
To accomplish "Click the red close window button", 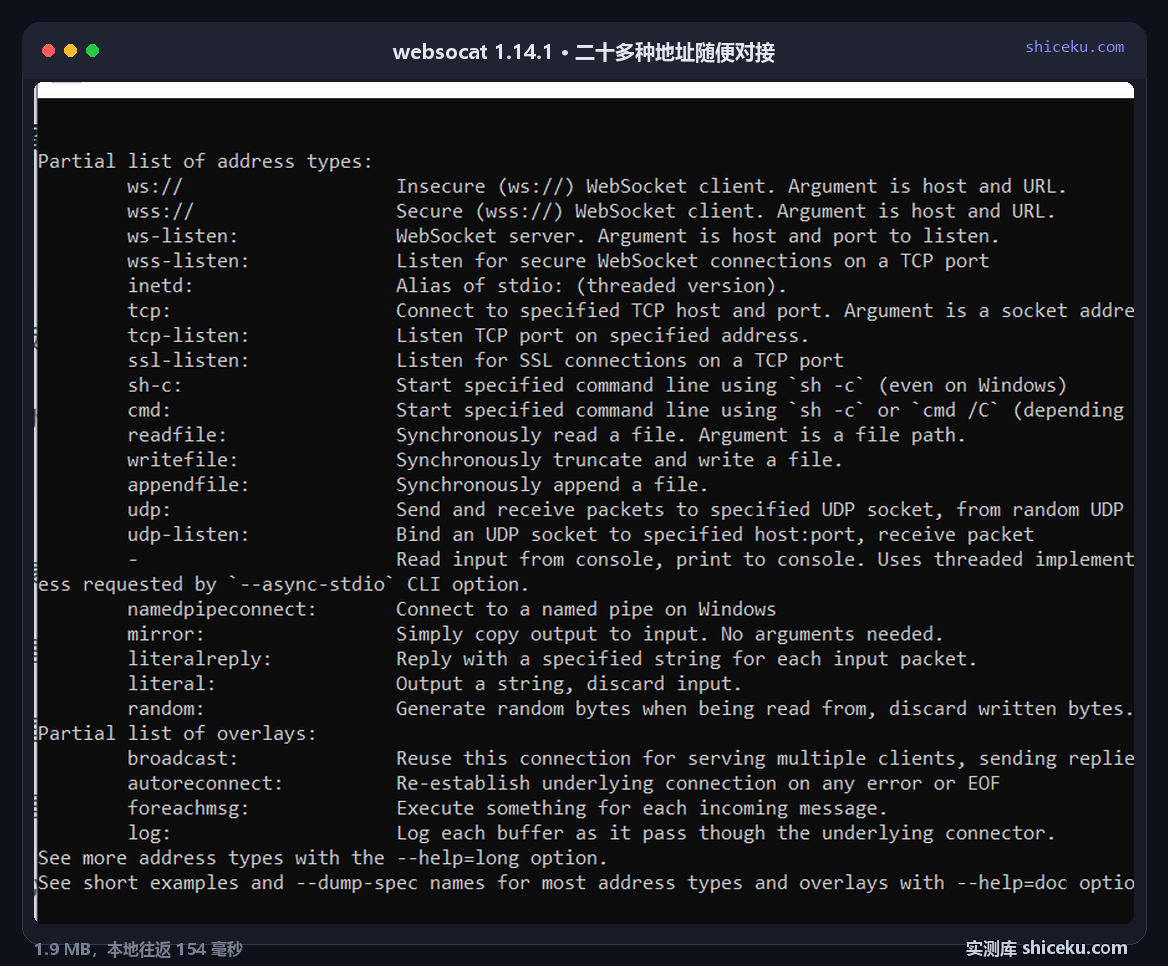I will point(48,51).
